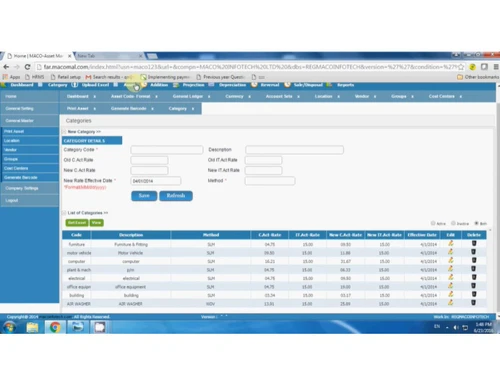500x375 pixels.
Task: Select the Both radio filter
Action: 476,223
